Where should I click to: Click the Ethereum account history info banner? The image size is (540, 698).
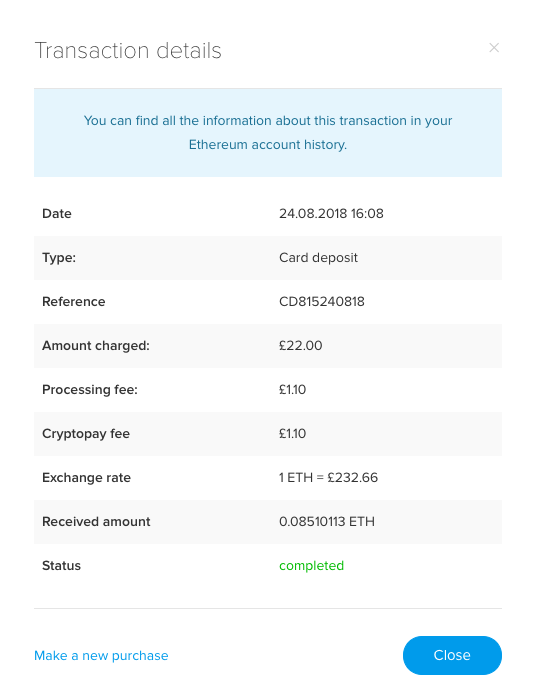(x=268, y=133)
